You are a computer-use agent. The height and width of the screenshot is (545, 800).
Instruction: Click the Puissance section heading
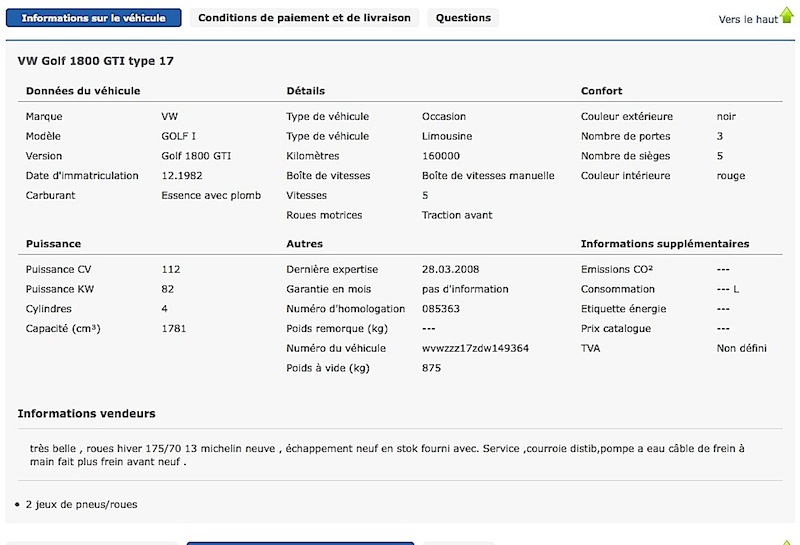(x=53, y=244)
